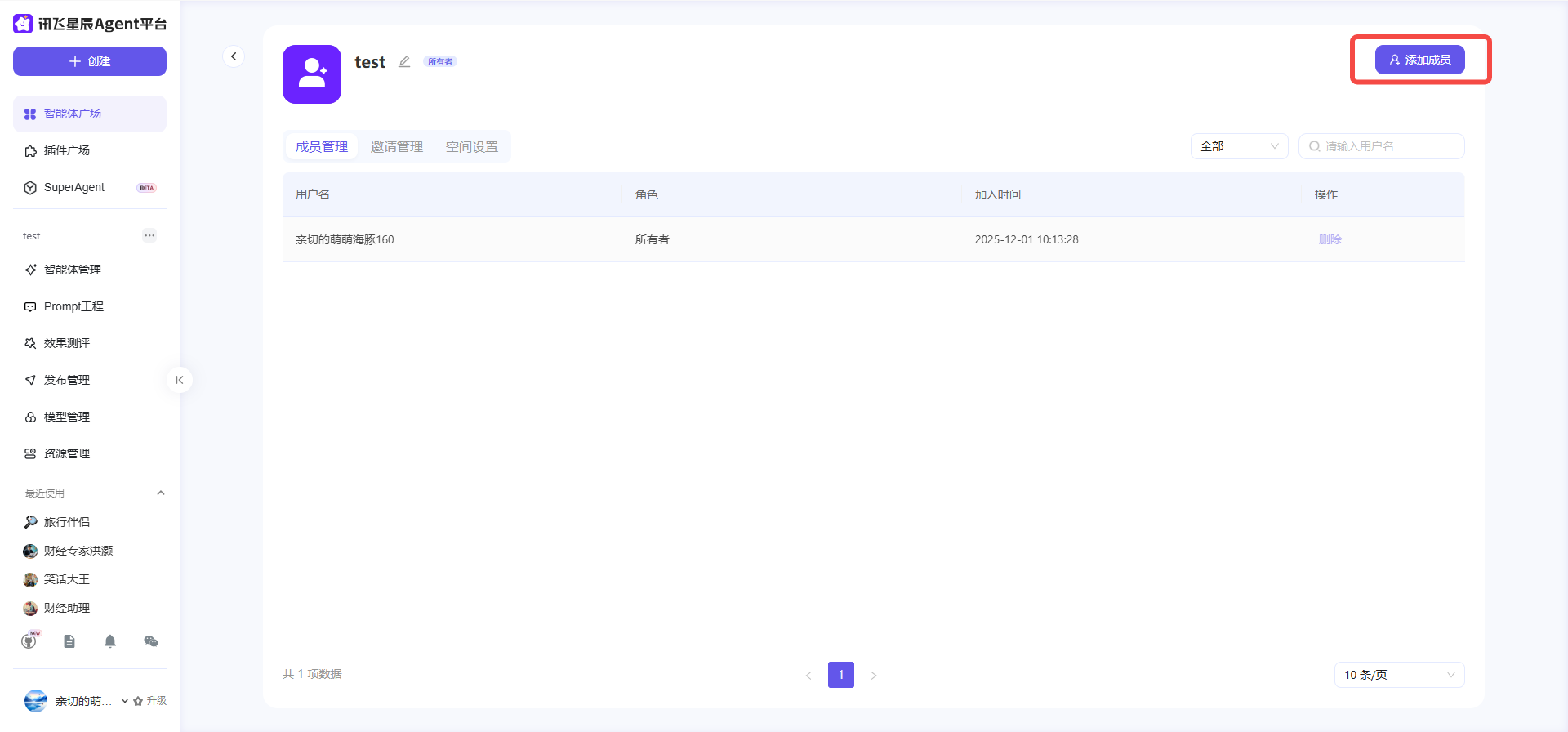This screenshot has height=732, width=1568.
Task: Expand the user account menu chevron
Action: pos(125,701)
